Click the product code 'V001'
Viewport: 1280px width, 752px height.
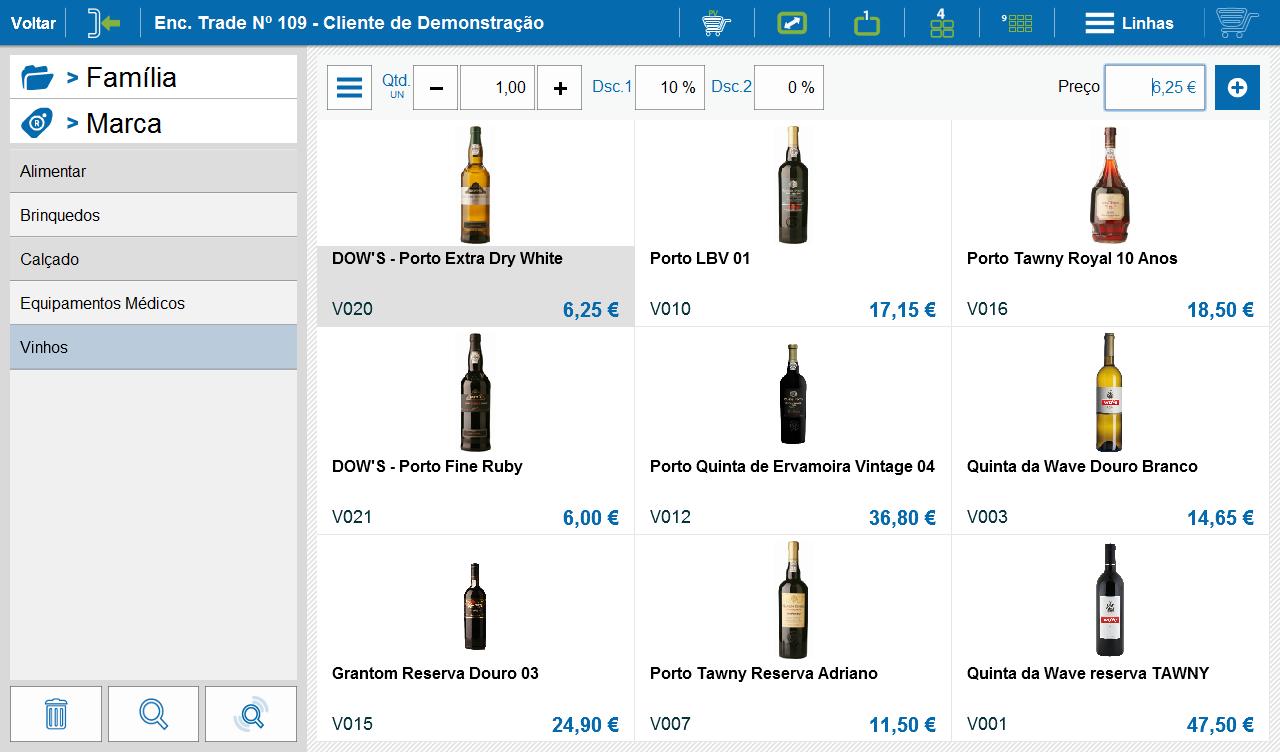987,724
